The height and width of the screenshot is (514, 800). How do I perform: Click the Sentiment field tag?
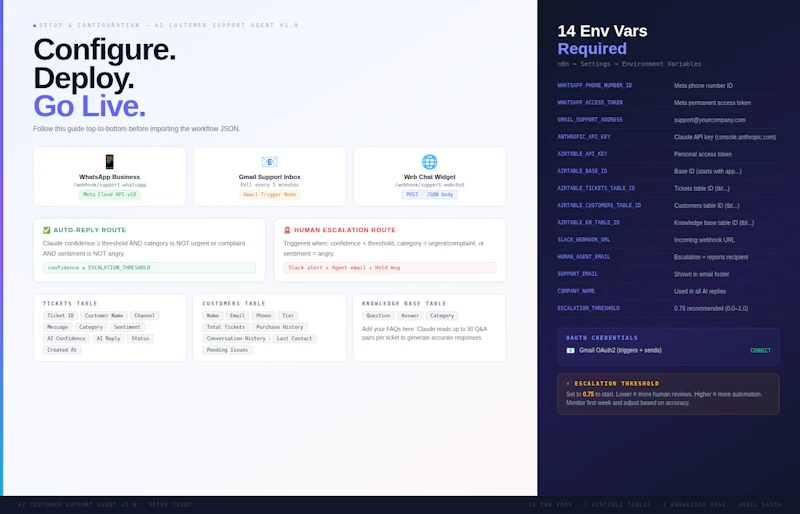pyautogui.click(x=127, y=327)
